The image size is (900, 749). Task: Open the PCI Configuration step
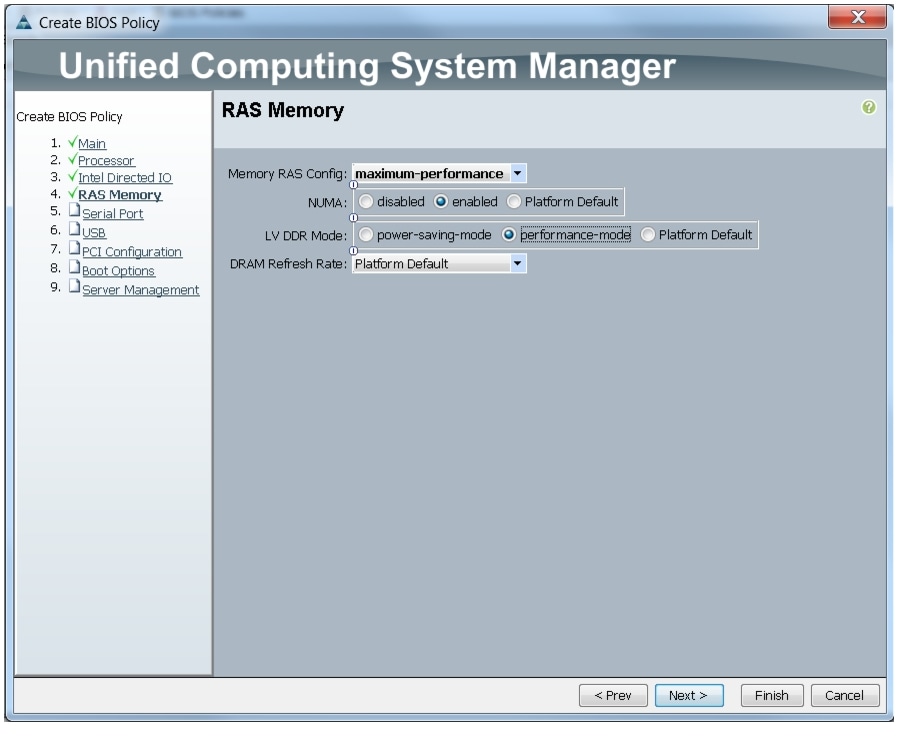click(132, 251)
